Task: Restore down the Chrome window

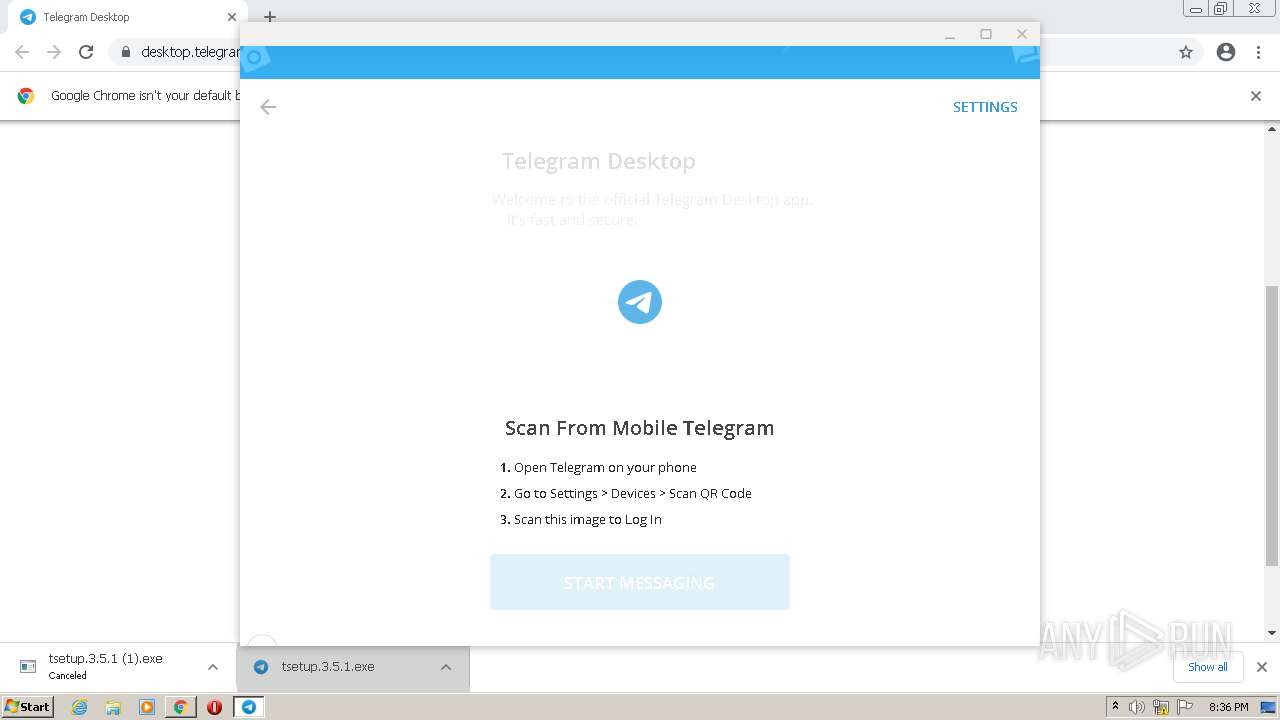Action: coord(1221,9)
